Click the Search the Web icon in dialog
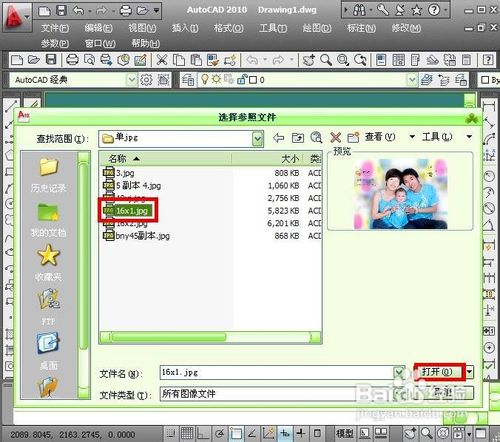The width and height of the screenshot is (500, 442). pyautogui.click(x=316, y=137)
